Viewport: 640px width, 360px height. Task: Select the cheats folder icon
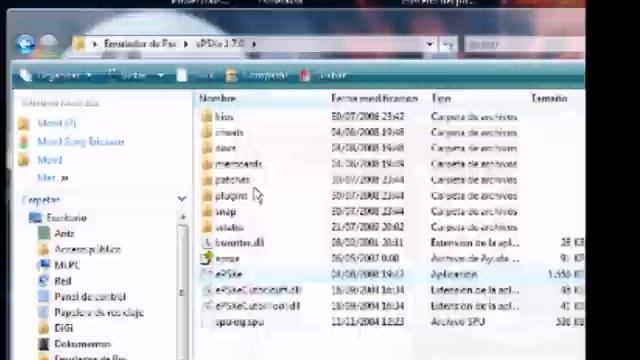coord(207,133)
